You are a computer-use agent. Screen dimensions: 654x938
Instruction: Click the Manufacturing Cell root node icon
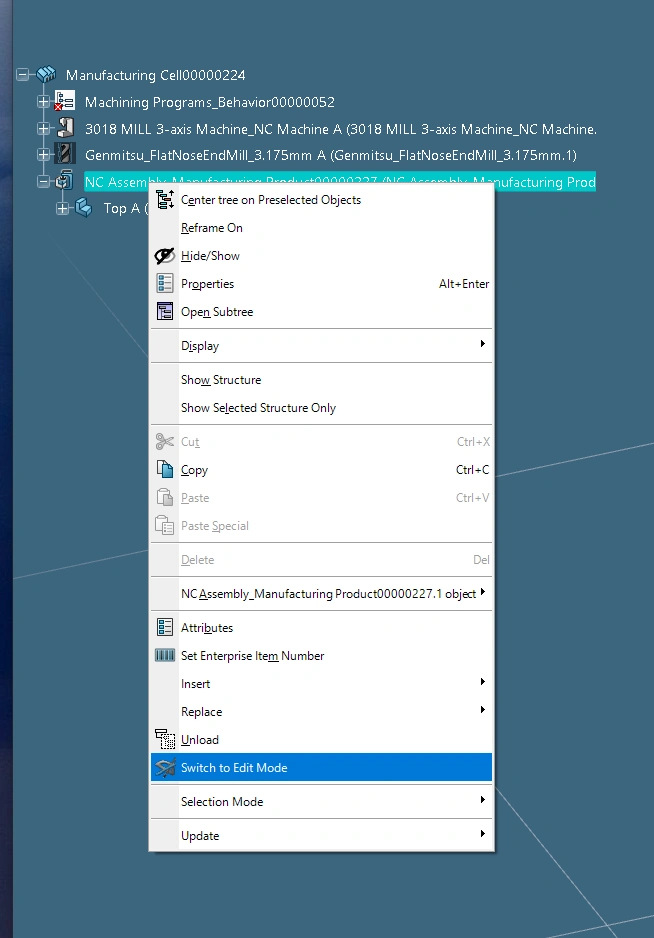[46, 75]
